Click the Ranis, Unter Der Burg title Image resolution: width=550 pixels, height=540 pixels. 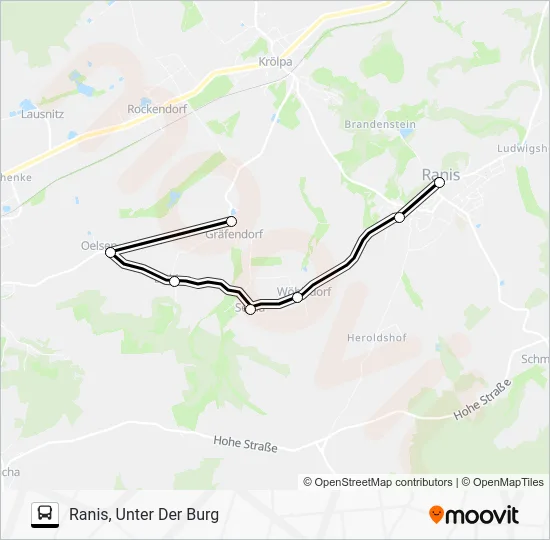pos(144,515)
